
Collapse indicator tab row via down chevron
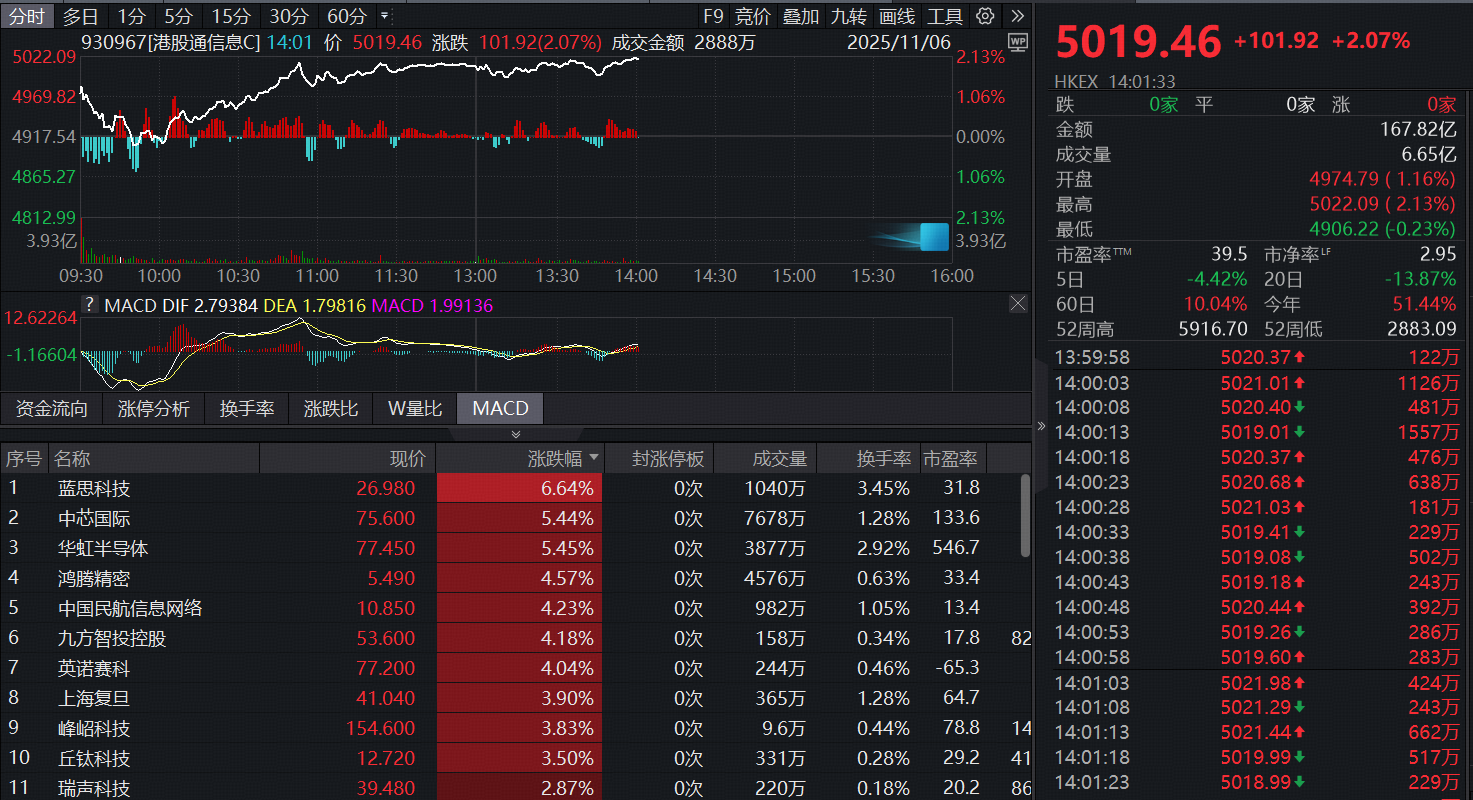tap(516, 433)
